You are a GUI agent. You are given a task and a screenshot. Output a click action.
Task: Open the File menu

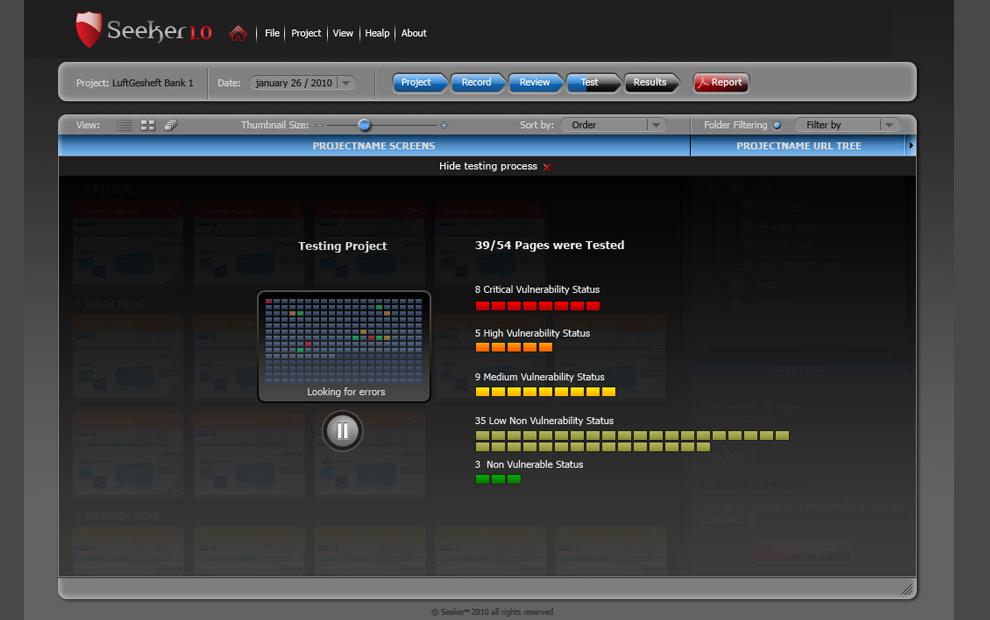(272, 33)
